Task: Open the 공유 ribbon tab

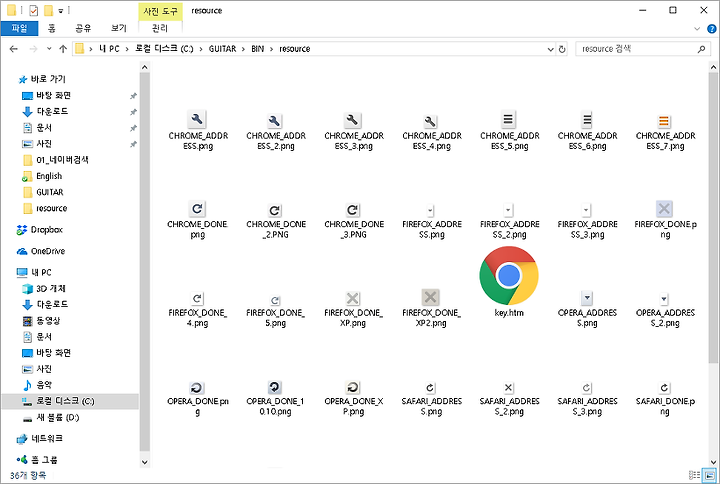Action: pos(83,28)
